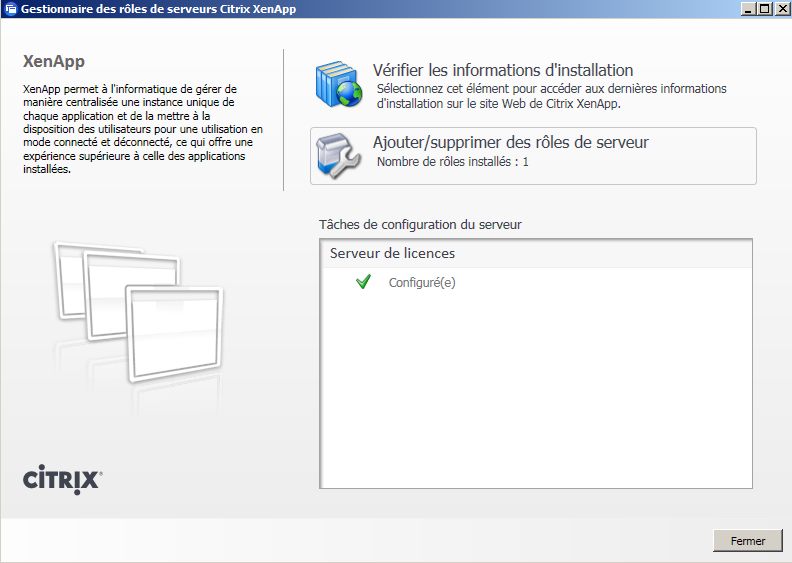Close the window with the X button
Image resolution: width=792 pixels, height=563 pixels.
[x=781, y=9]
